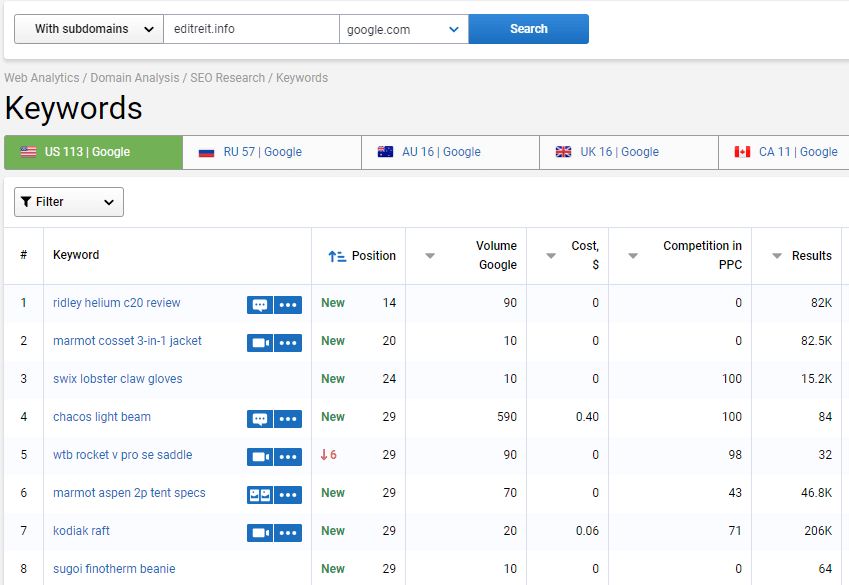This screenshot has width=849, height=585.
Task: Open the kodiak raft keyword link
Action: [81, 530]
